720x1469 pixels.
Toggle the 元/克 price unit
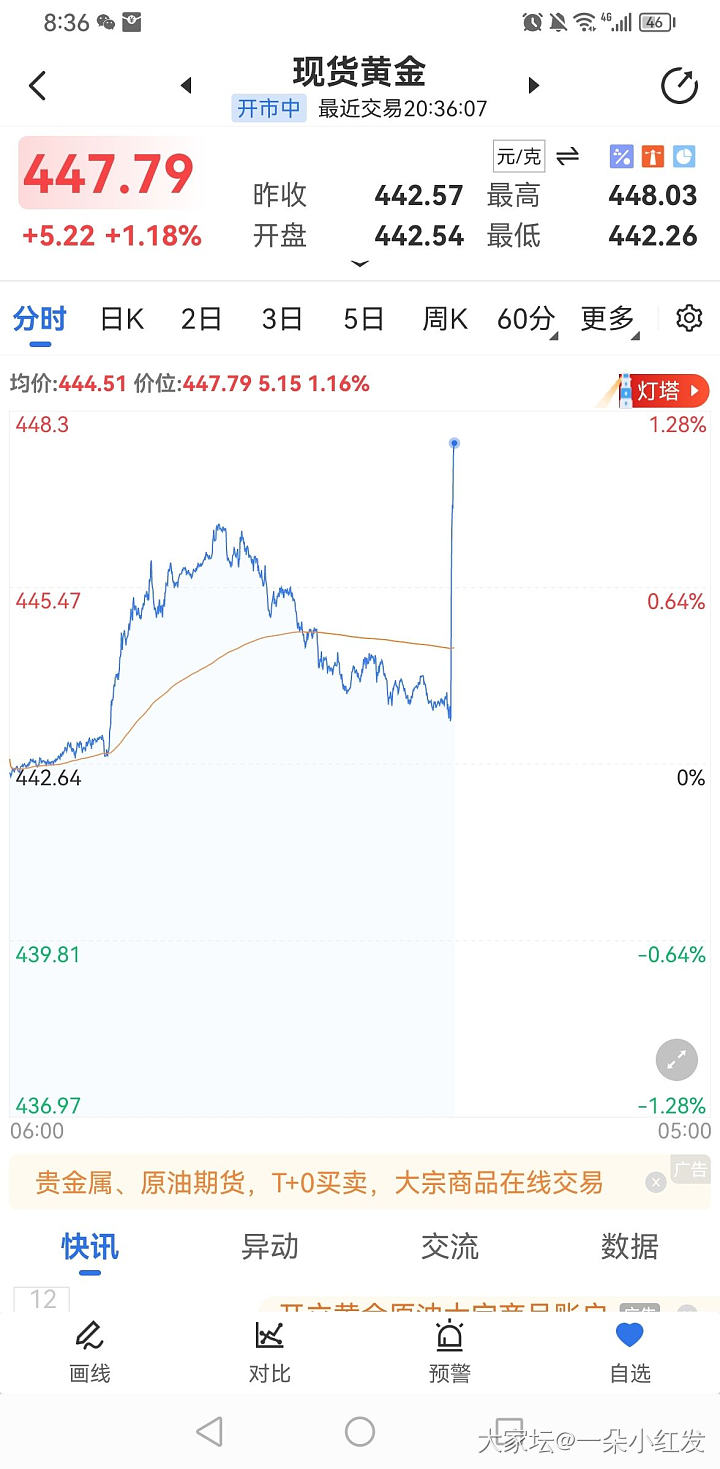tap(519, 156)
